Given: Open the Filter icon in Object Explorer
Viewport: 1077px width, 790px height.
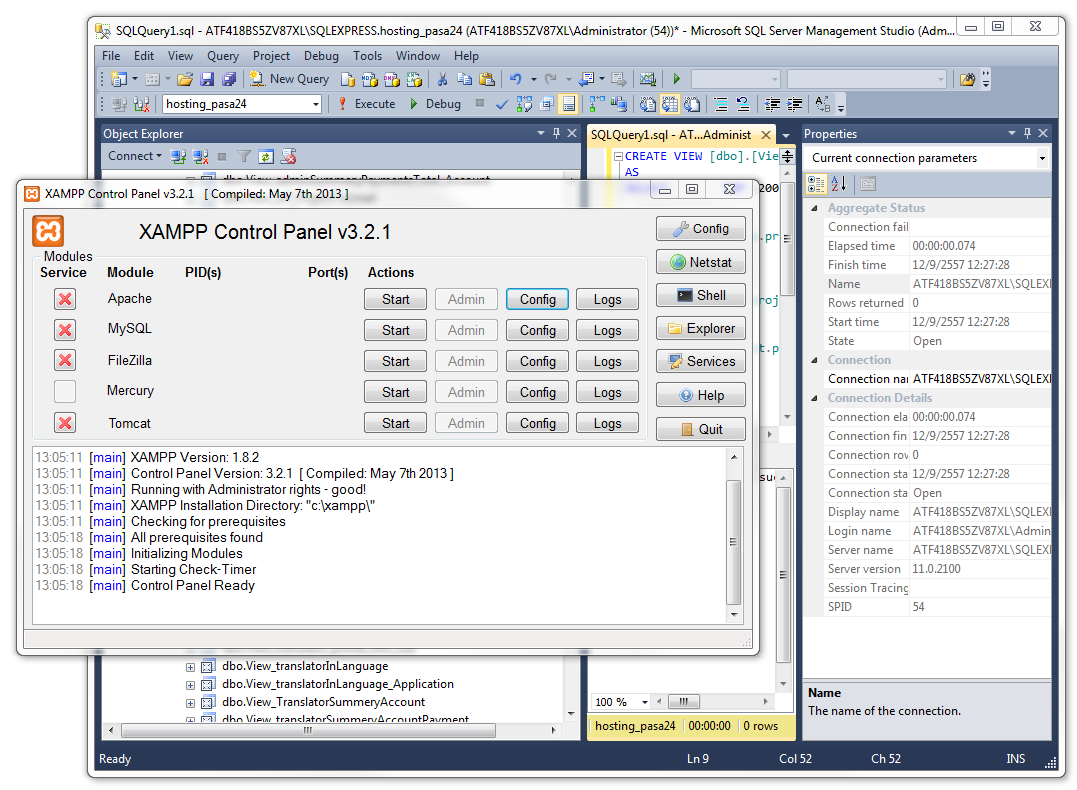Looking at the screenshot, I should (243, 157).
